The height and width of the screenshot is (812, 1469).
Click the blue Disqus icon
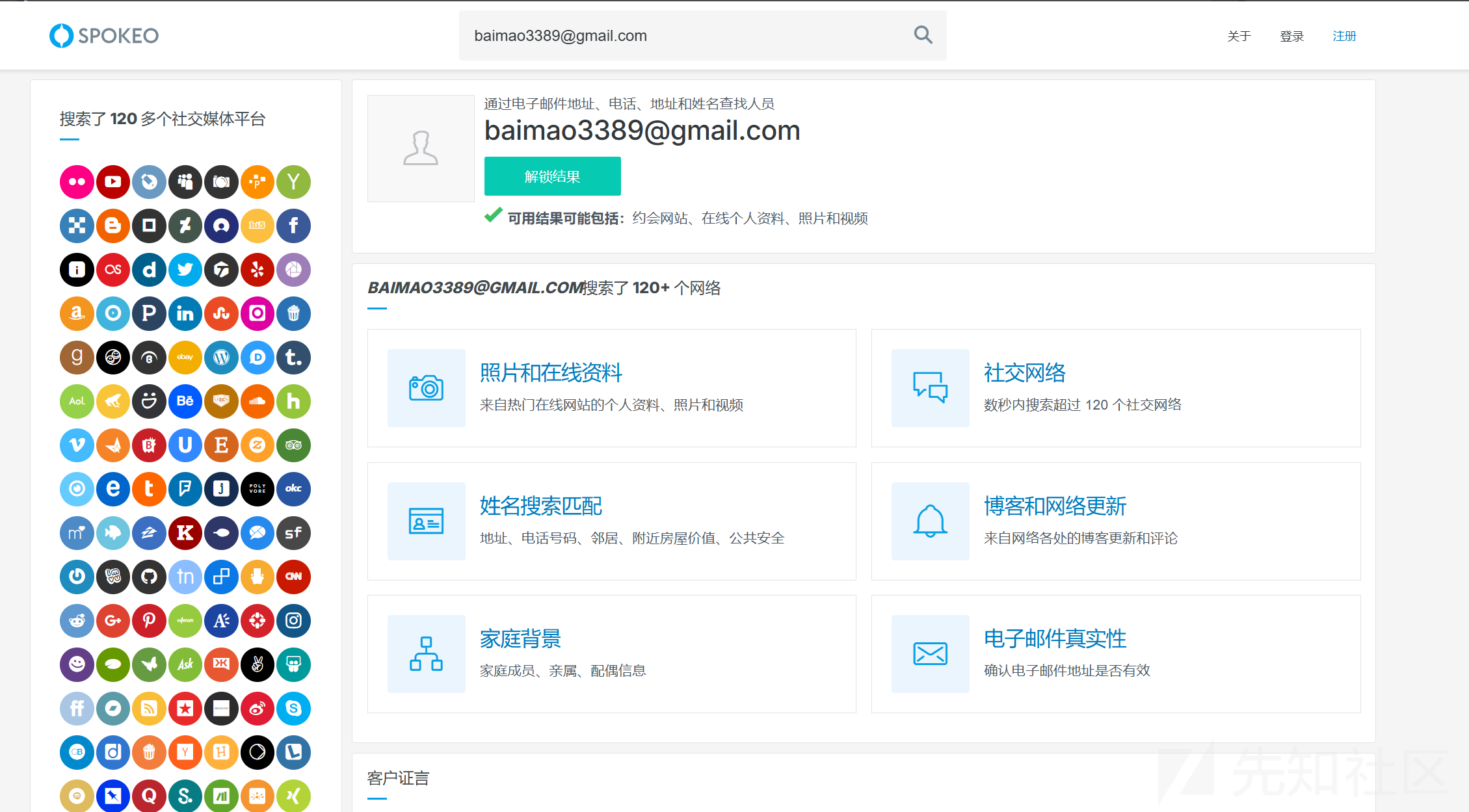point(258,358)
